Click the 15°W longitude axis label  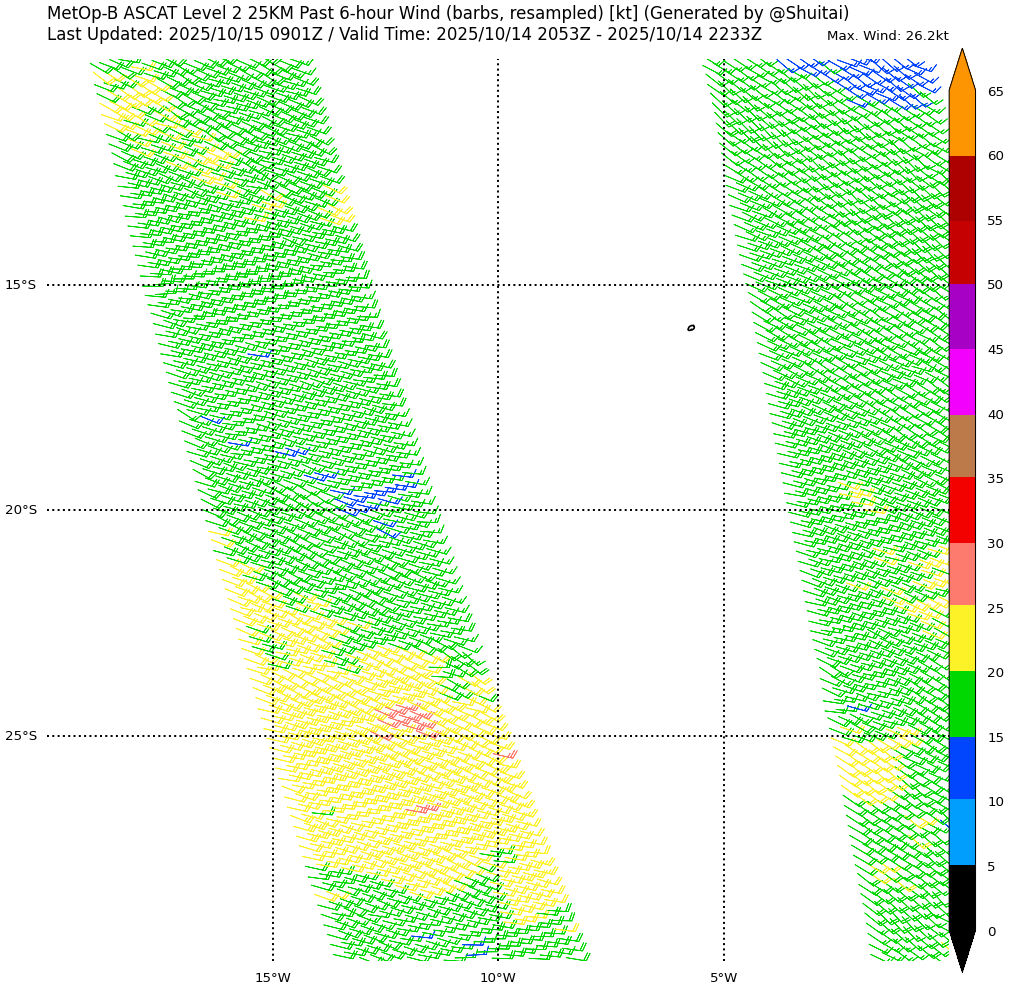[272, 977]
